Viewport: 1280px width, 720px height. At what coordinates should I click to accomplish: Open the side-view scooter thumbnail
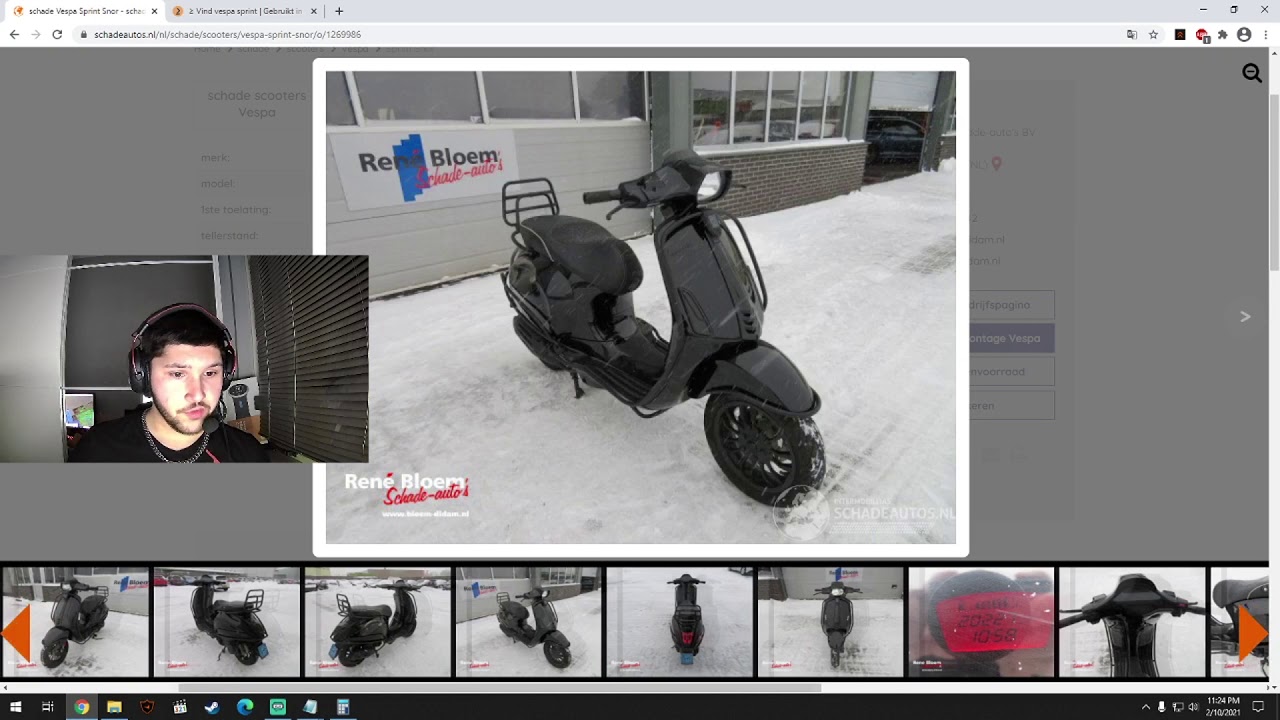click(378, 622)
